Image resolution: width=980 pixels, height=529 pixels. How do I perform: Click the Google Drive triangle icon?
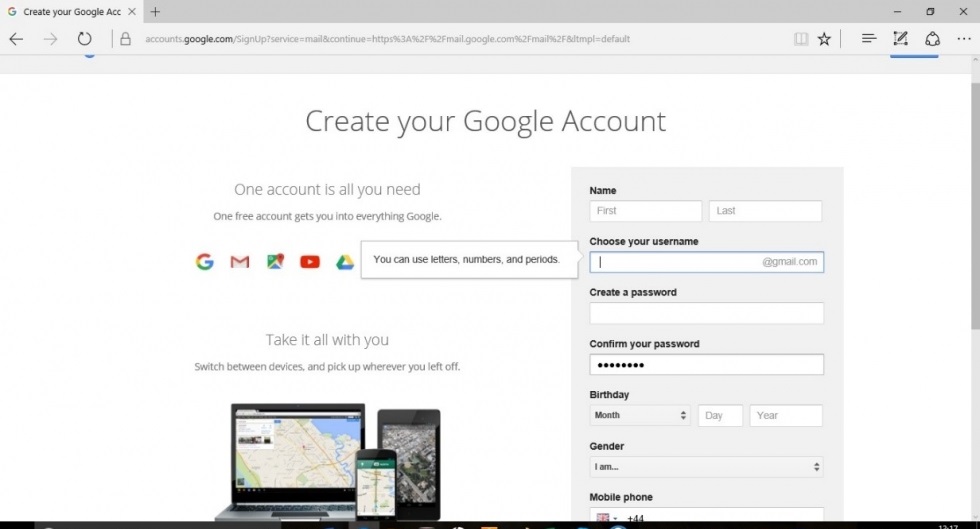(345, 262)
